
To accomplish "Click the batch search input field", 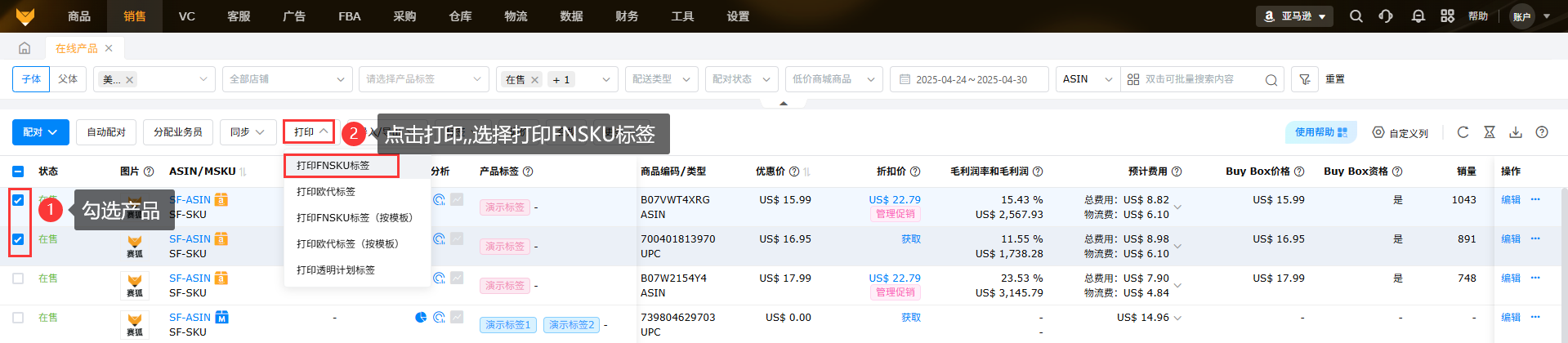I will click(1197, 79).
